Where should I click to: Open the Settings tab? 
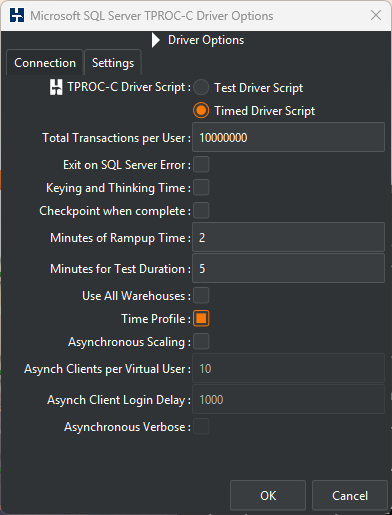(113, 63)
